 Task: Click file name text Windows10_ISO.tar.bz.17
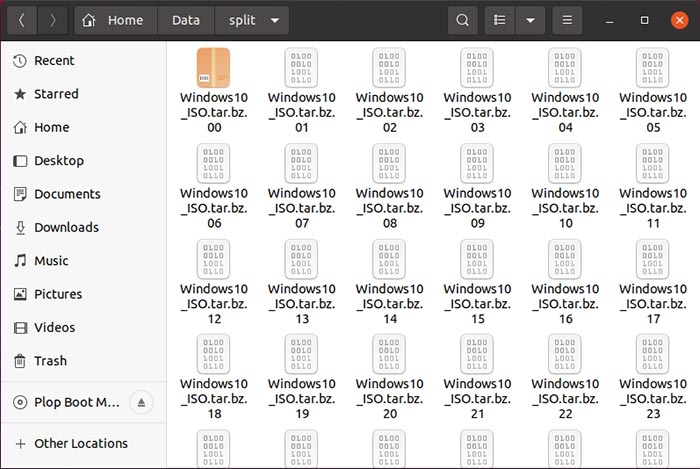(x=653, y=304)
